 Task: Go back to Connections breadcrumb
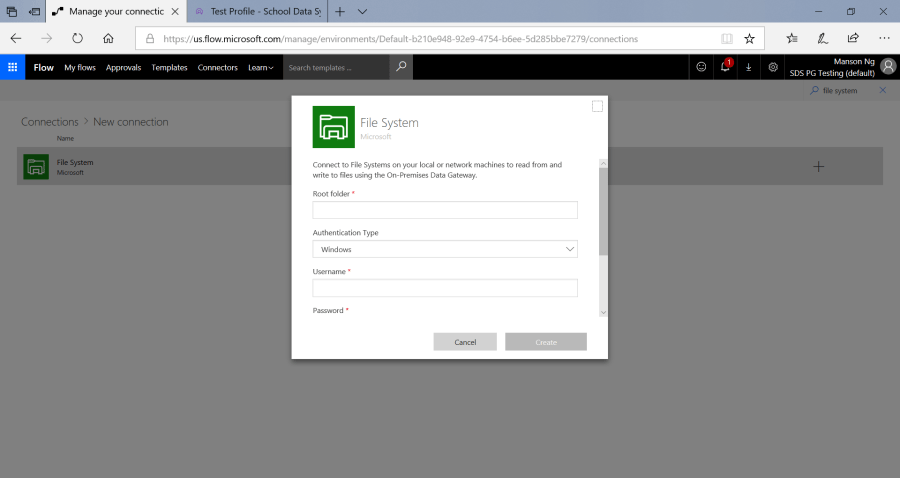50,122
